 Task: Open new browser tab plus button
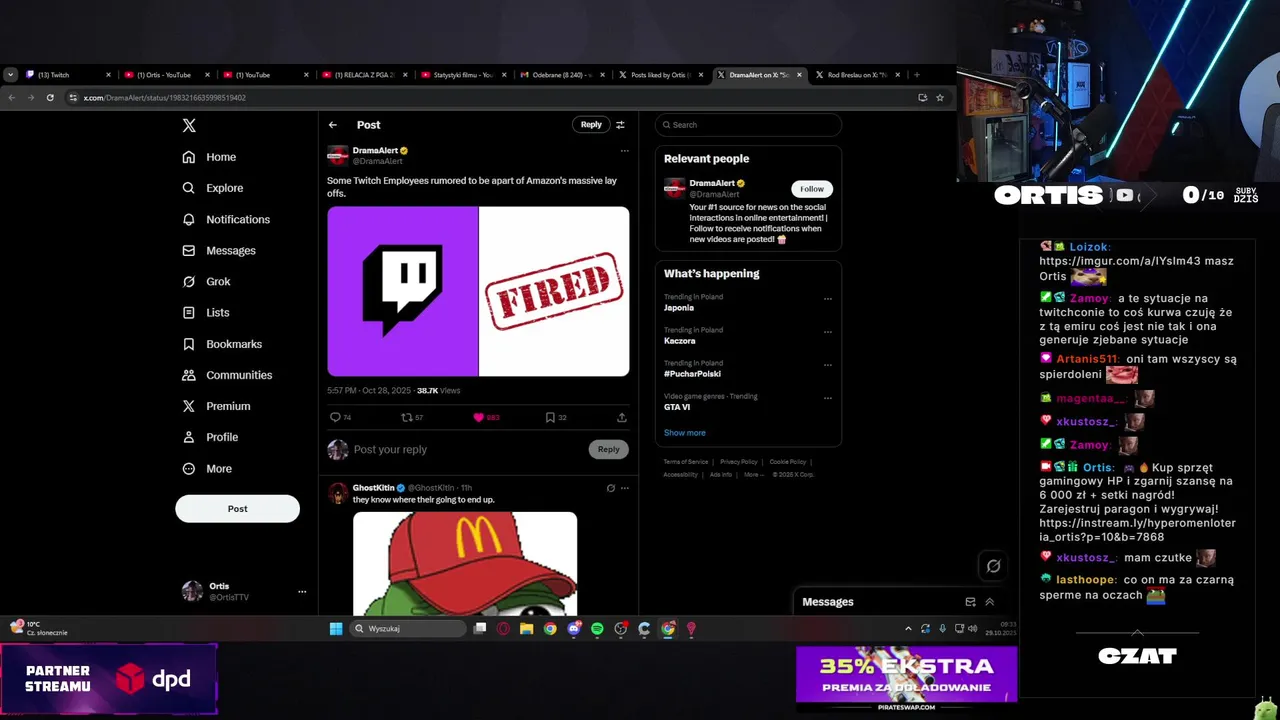(917, 75)
